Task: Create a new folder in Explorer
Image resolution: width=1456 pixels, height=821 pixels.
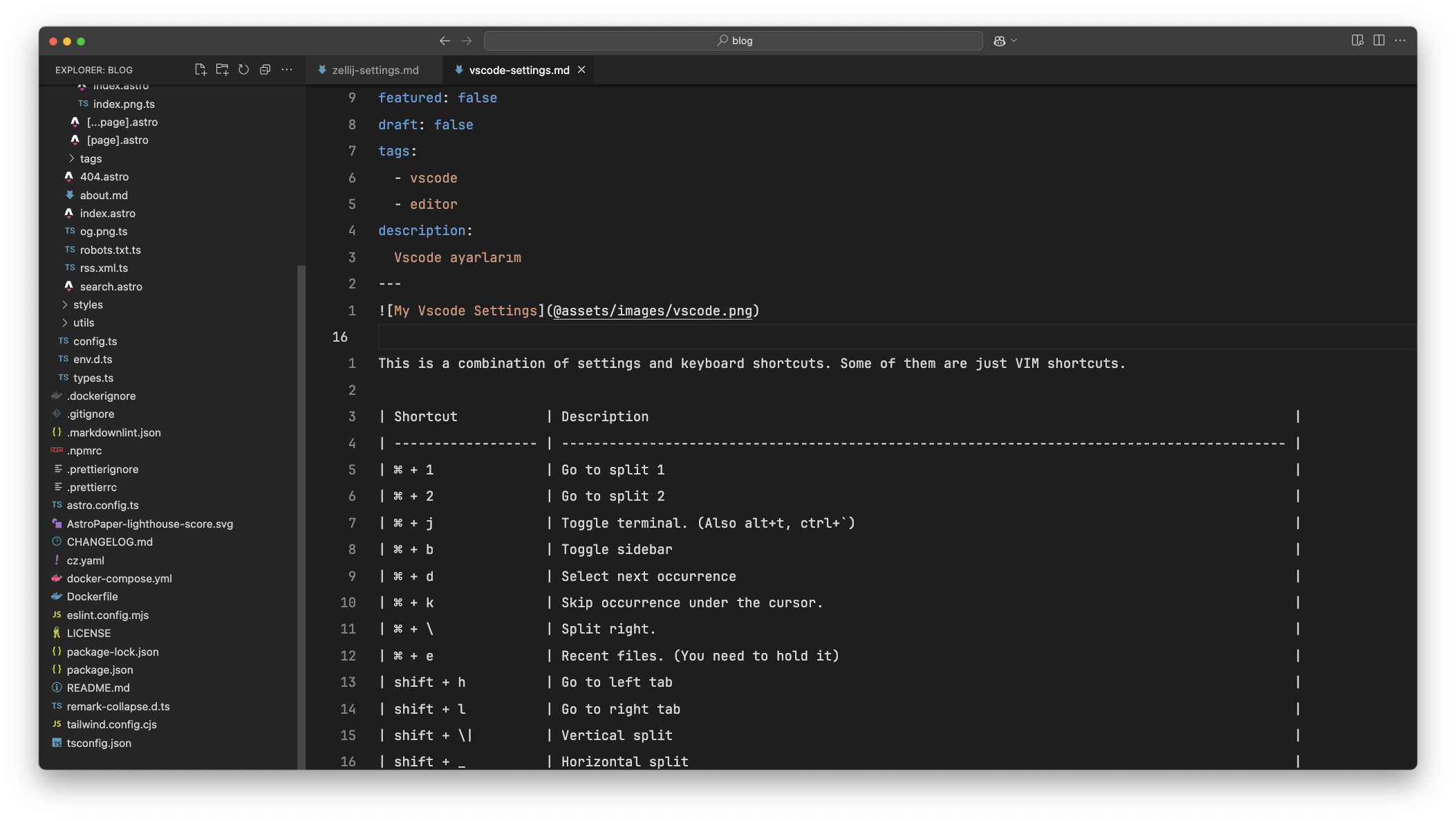Action: tap(222, 70)
